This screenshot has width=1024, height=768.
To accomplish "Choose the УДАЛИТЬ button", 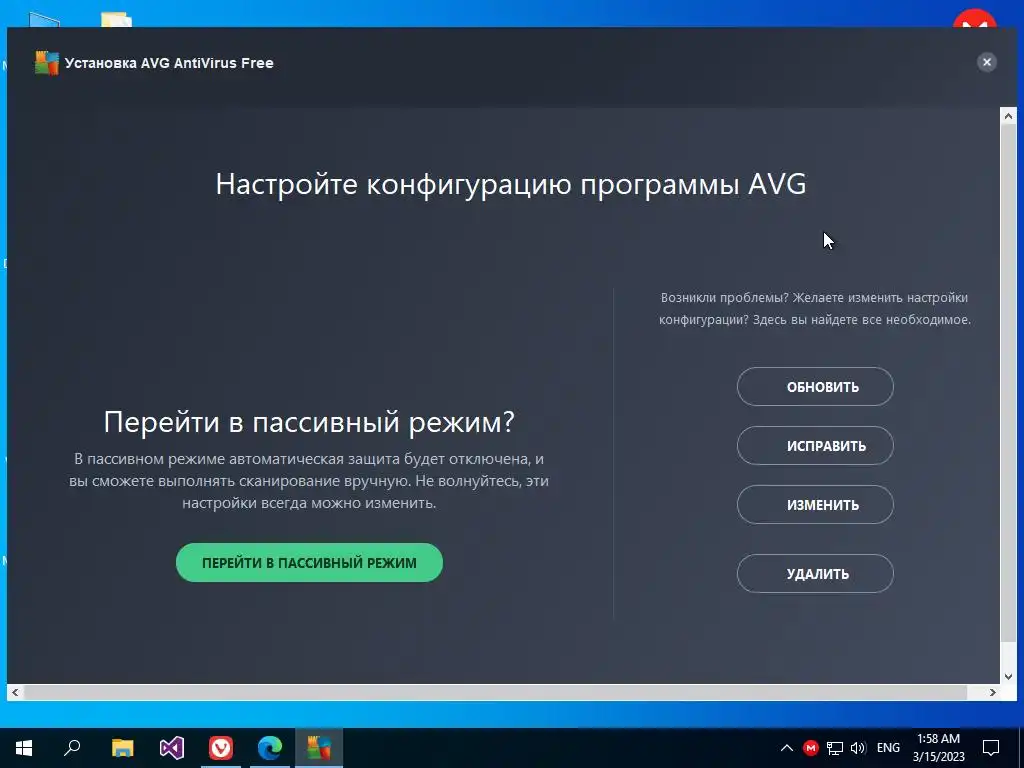I will 815,574.
